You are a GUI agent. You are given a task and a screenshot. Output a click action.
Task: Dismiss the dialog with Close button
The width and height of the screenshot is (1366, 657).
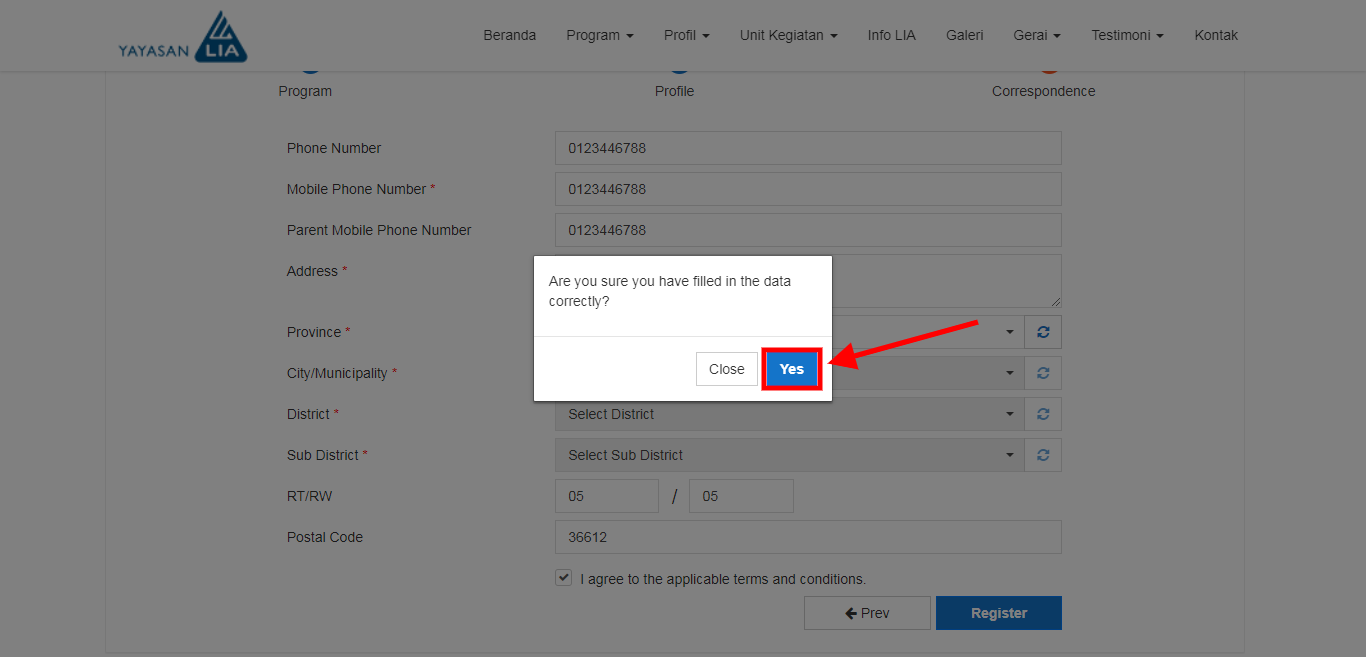[x=726, y=369]
